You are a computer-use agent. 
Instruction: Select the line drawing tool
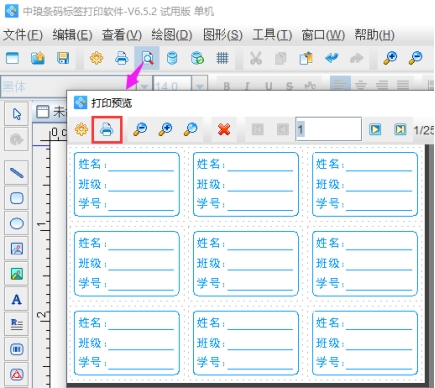(16, 173)
